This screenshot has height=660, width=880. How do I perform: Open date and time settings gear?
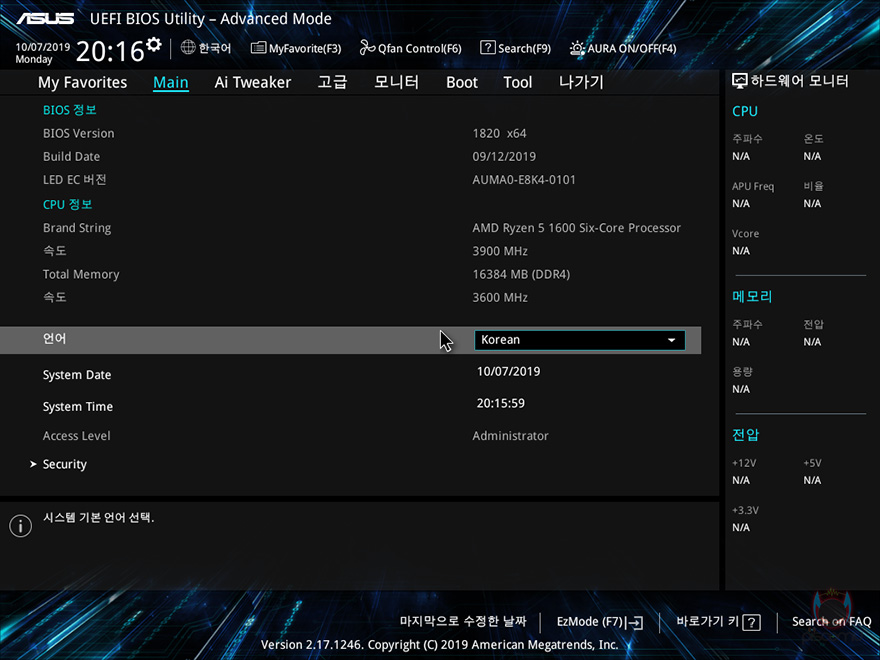point(154,44)
